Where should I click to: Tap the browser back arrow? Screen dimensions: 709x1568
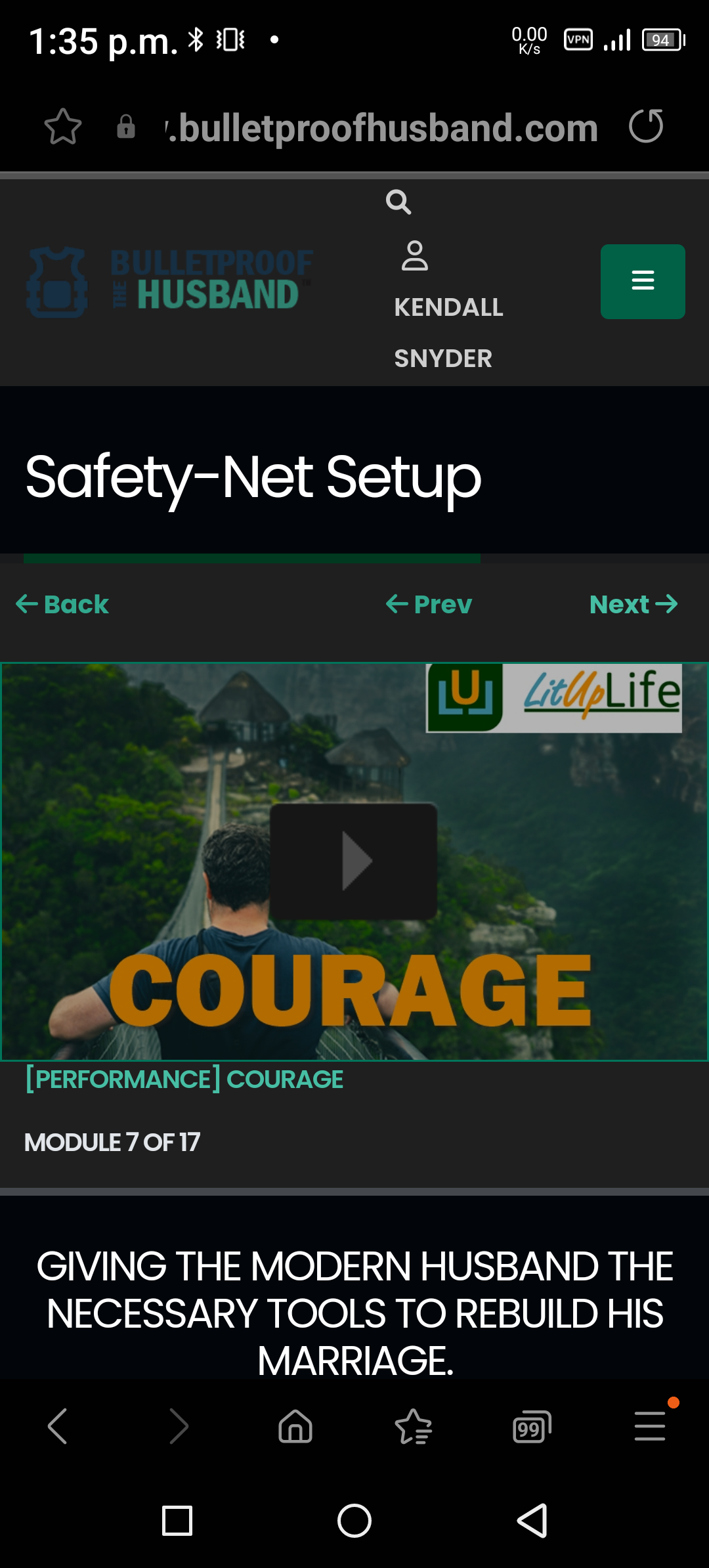[58, 1426]
